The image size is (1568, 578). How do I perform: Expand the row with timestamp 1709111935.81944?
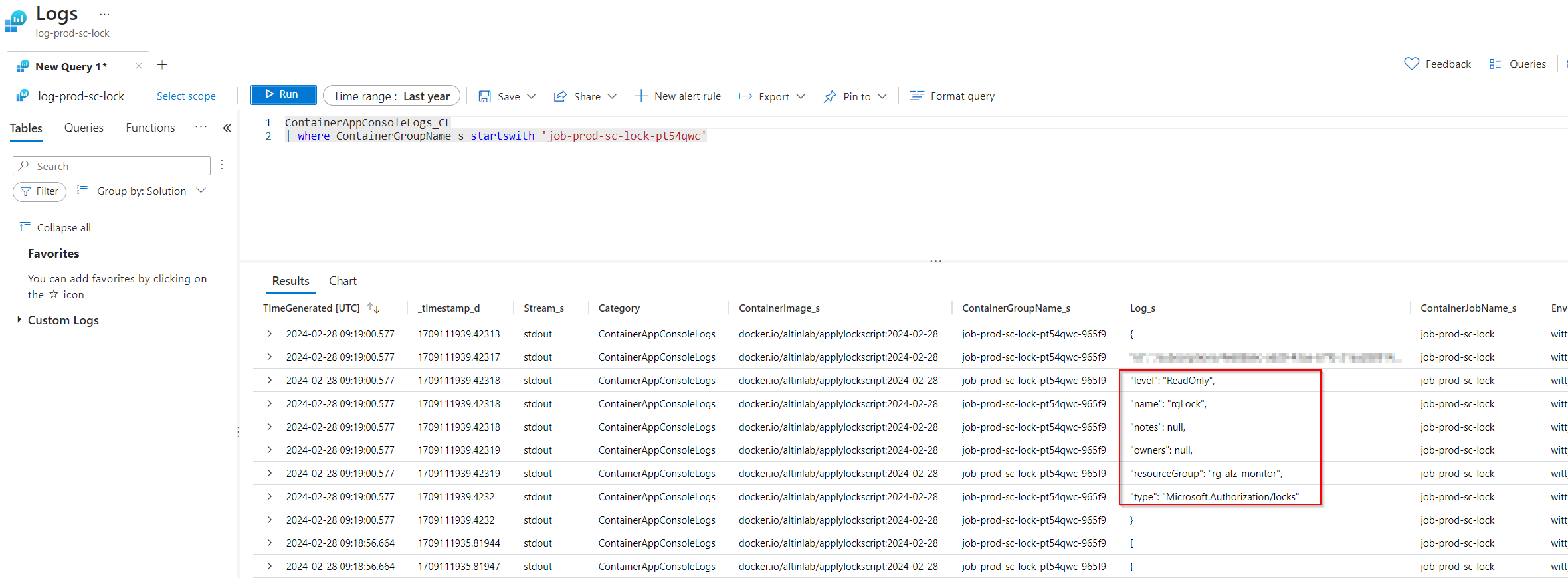269,543
